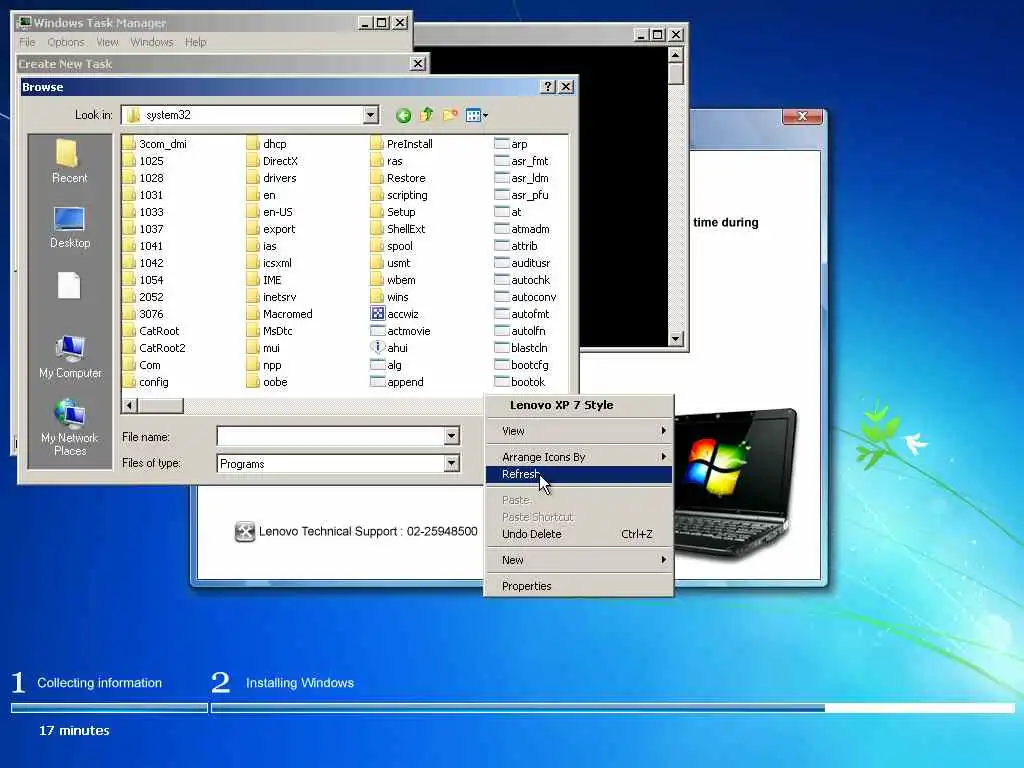Select the attrib file
1024x768 pixels.
click(516, 246)
